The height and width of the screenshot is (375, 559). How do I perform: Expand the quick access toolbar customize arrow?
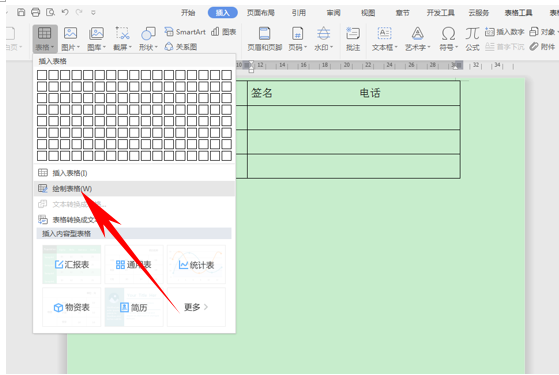93,13
